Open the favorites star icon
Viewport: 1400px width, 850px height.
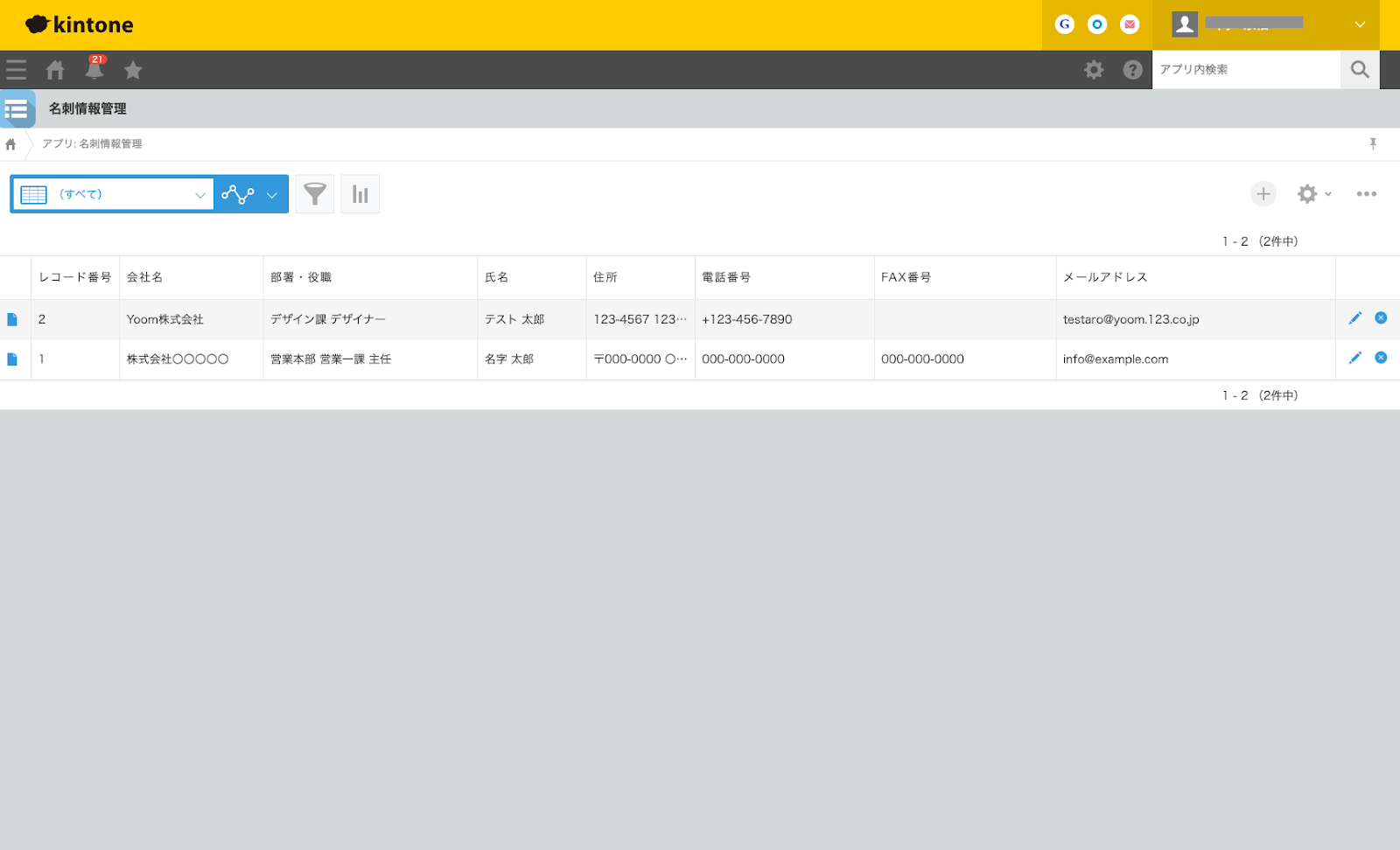(133, 70)
